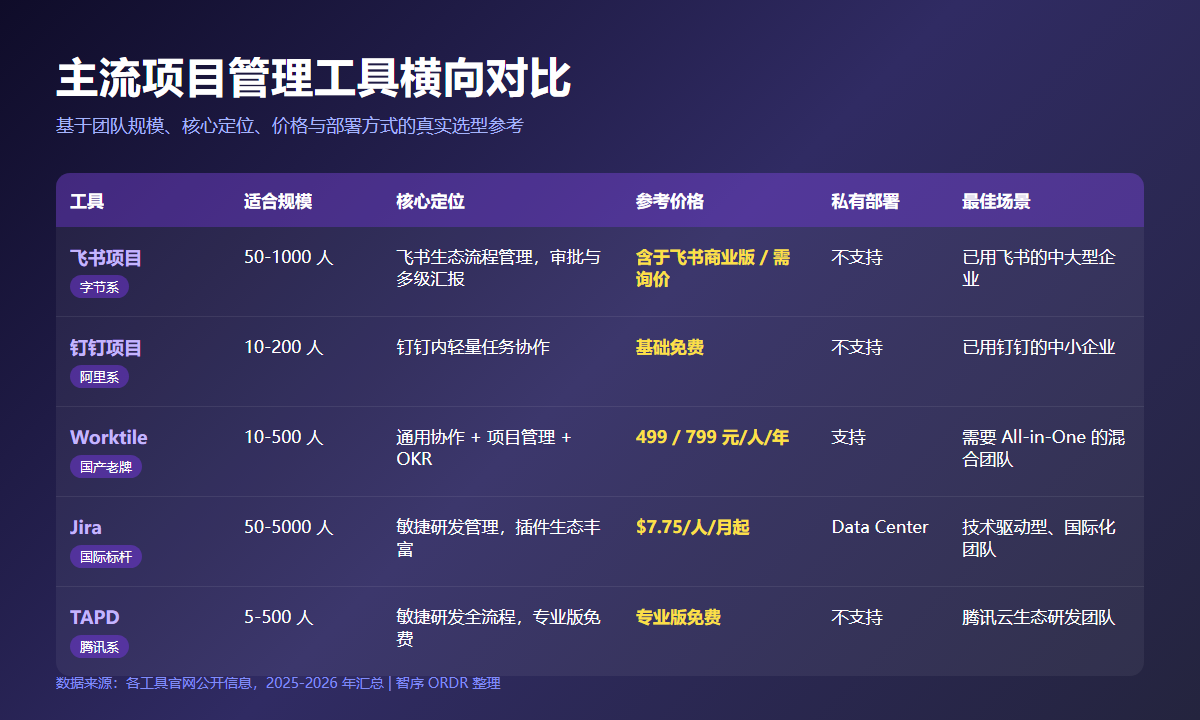1200x720 pixels.
Task: Click the subtitle starting with 基于团队规模
Action: click(x=289, y=126)
